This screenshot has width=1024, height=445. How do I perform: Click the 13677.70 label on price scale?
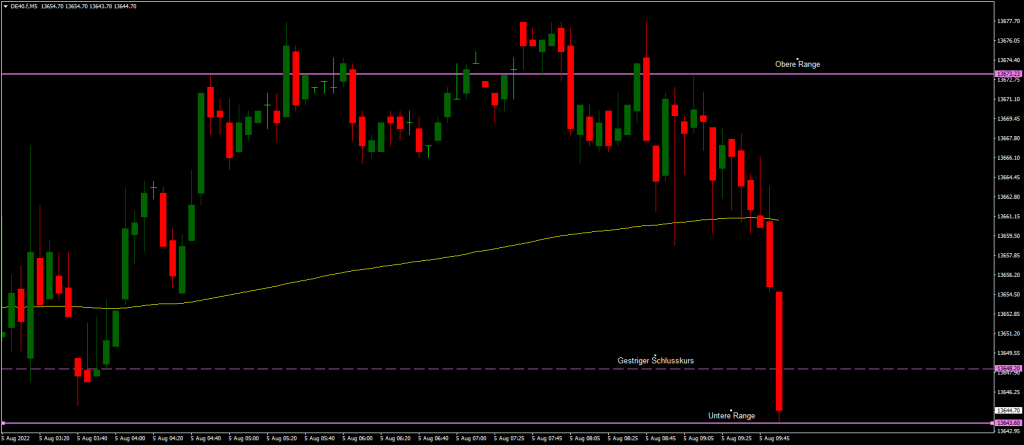click(1007, 20)
